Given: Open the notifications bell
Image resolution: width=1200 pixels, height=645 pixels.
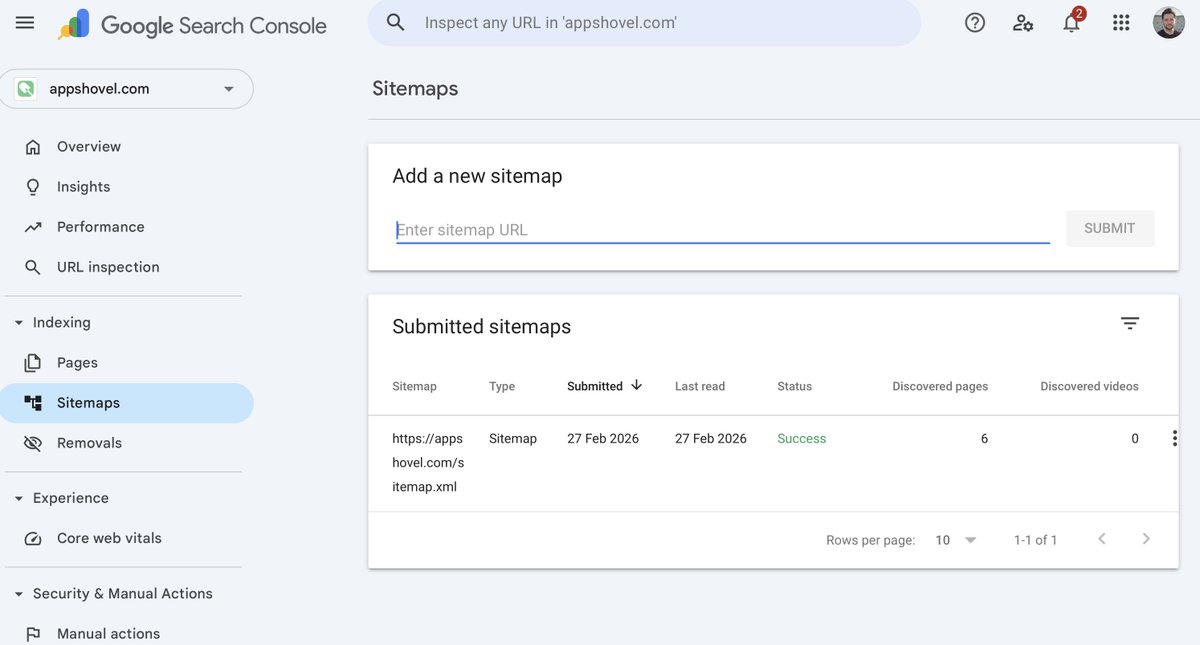Looking at the screenshot, I should 1071,23.
